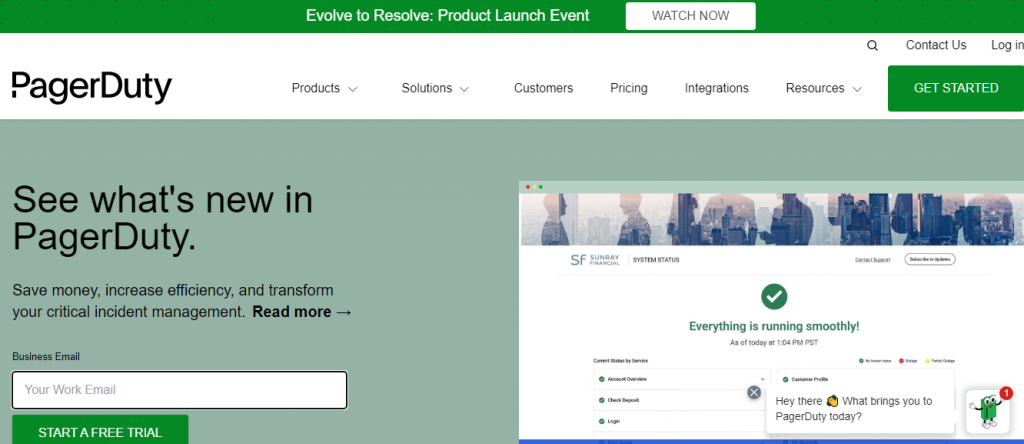Open the Customers page

(x=543, y=88)
